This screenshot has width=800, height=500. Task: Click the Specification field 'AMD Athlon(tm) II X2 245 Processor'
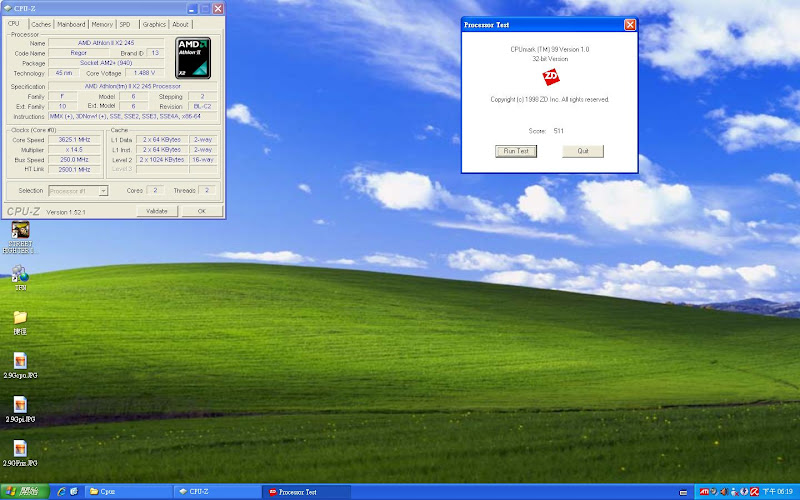pyautogui.click(x=133, y=86)
